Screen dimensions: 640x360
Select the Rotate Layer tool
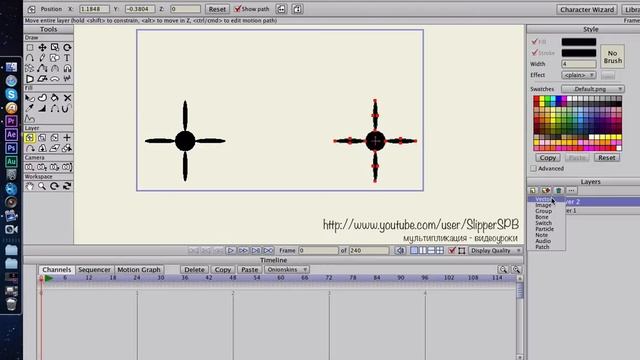point(54,138)
